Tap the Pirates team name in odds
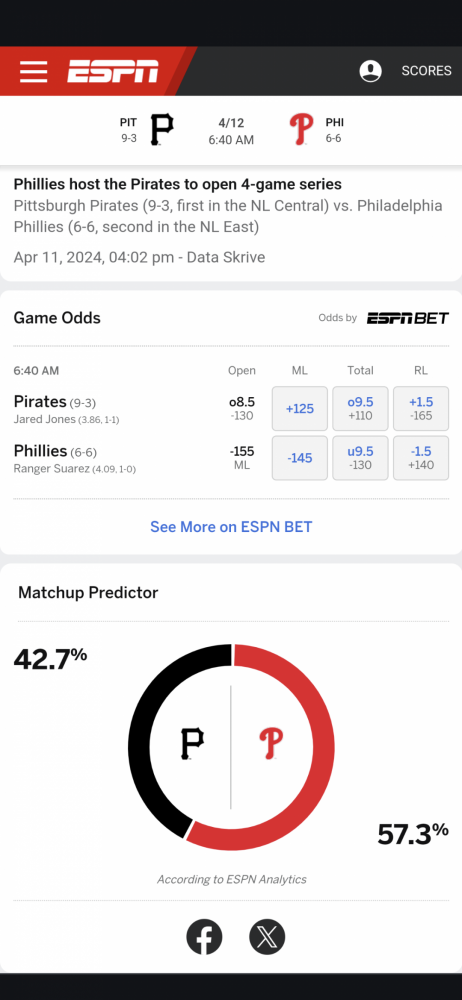Viewport: 462px width, 1000px height. point(40,402)
